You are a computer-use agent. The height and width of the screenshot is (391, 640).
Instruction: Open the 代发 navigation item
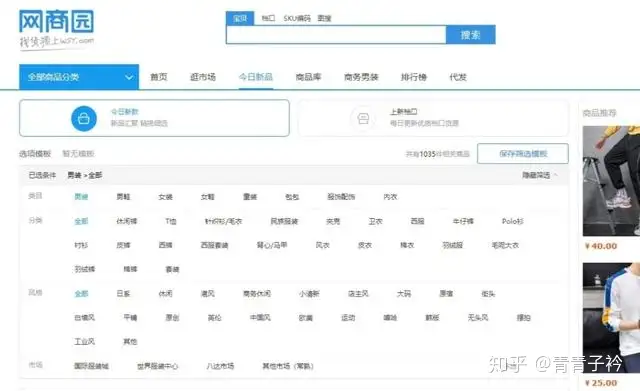458,77
